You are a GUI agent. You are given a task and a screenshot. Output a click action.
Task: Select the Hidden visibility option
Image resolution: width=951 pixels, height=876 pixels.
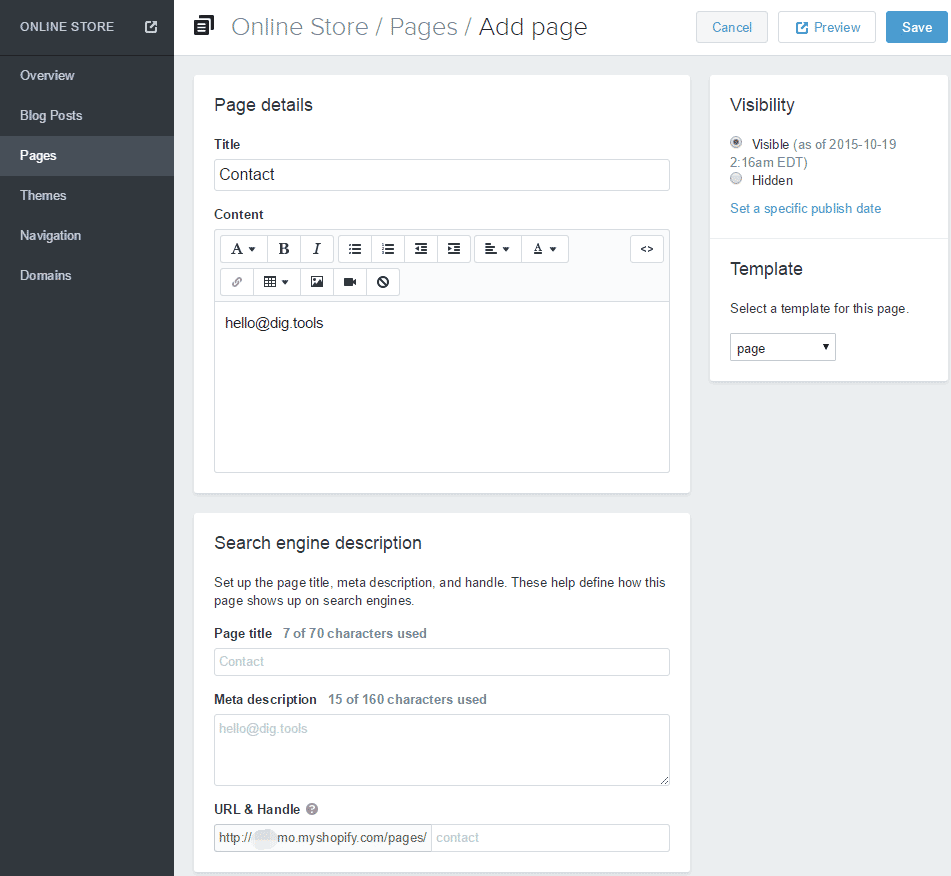(x=737, y=179)
